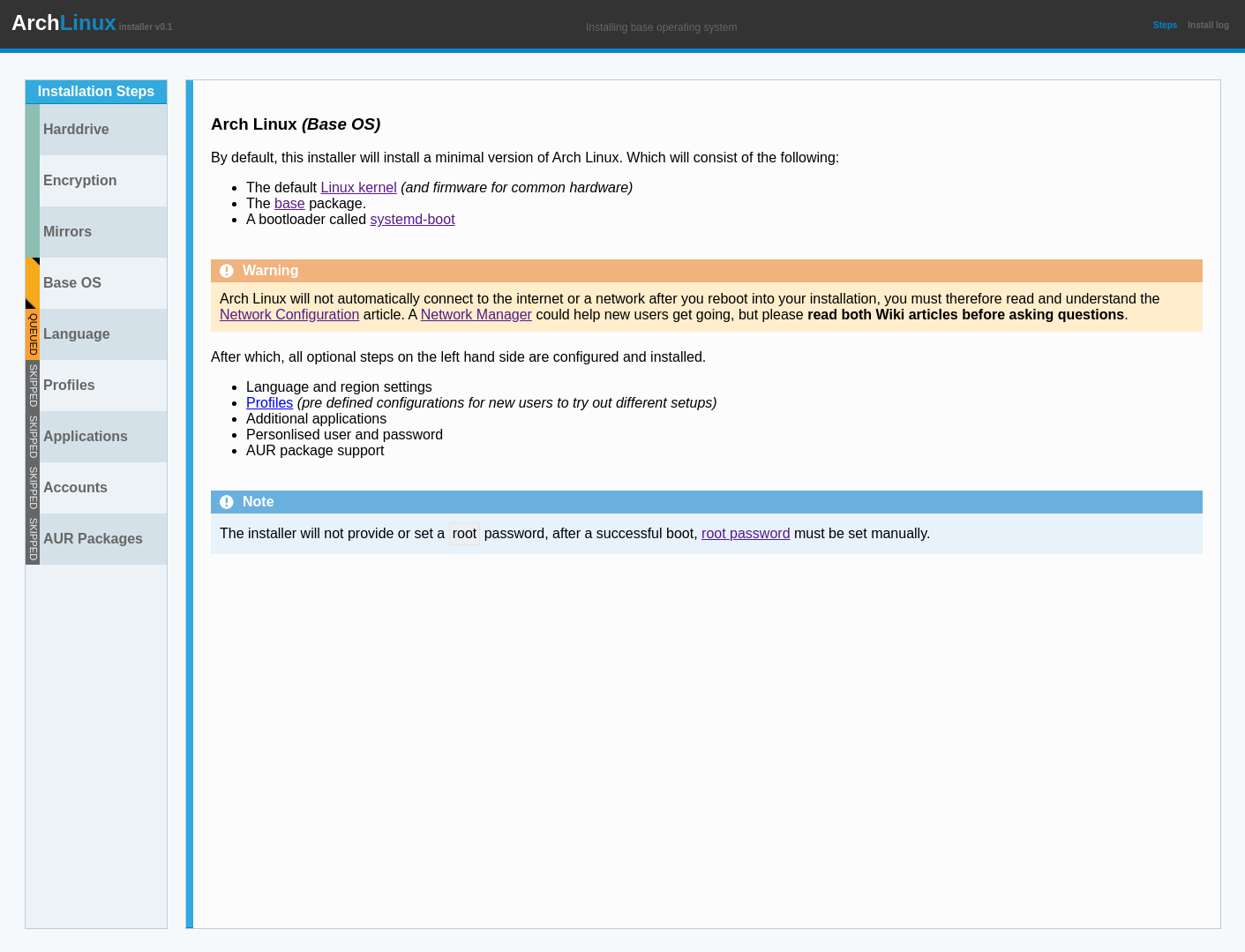Viewport: 1245px width, 952px height.
Task: Click the SKIPPED badge beside AUR Packages
Action: tap(33, 539)
